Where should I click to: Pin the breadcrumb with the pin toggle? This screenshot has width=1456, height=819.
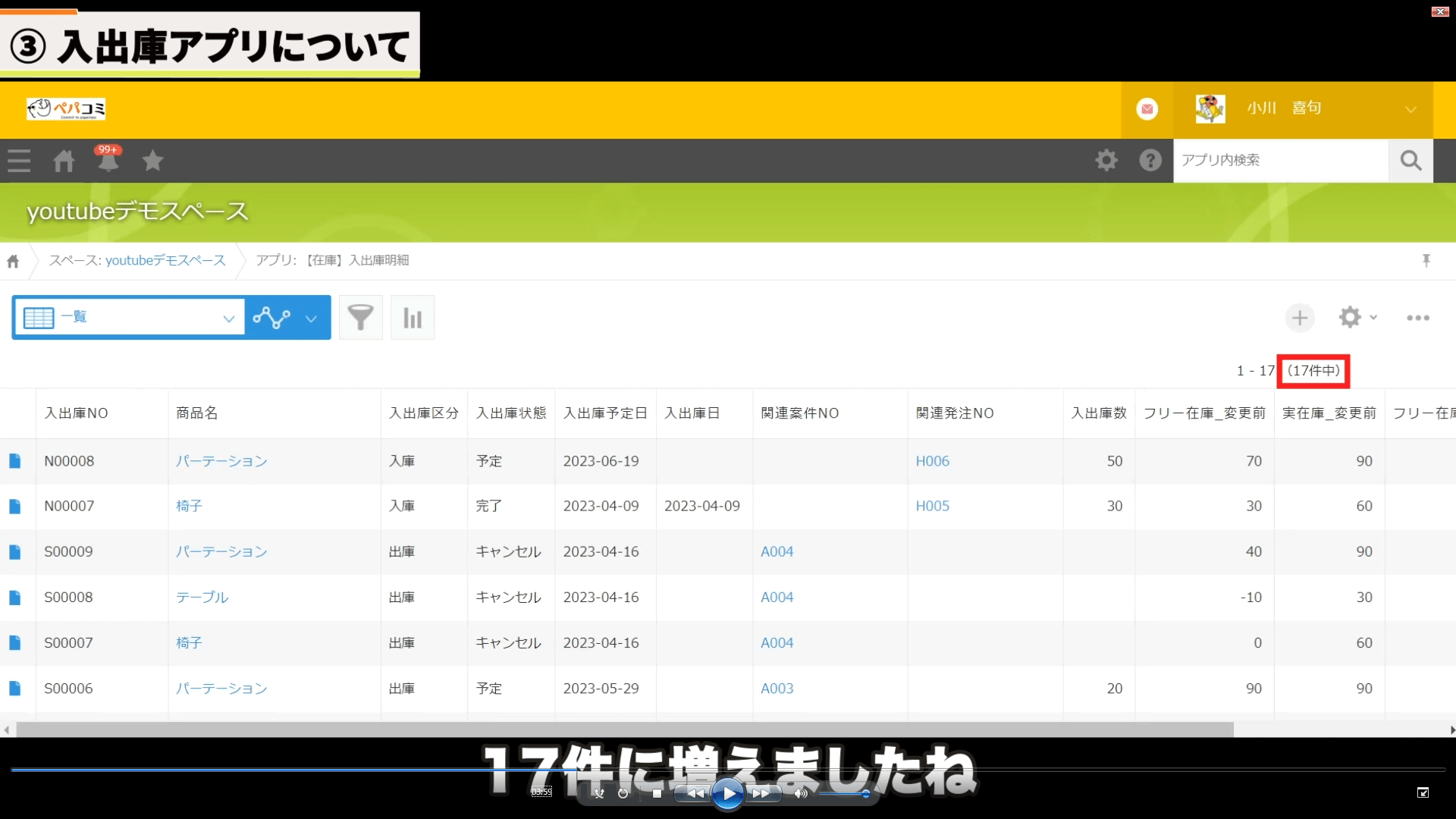[x=1426, y=260]
